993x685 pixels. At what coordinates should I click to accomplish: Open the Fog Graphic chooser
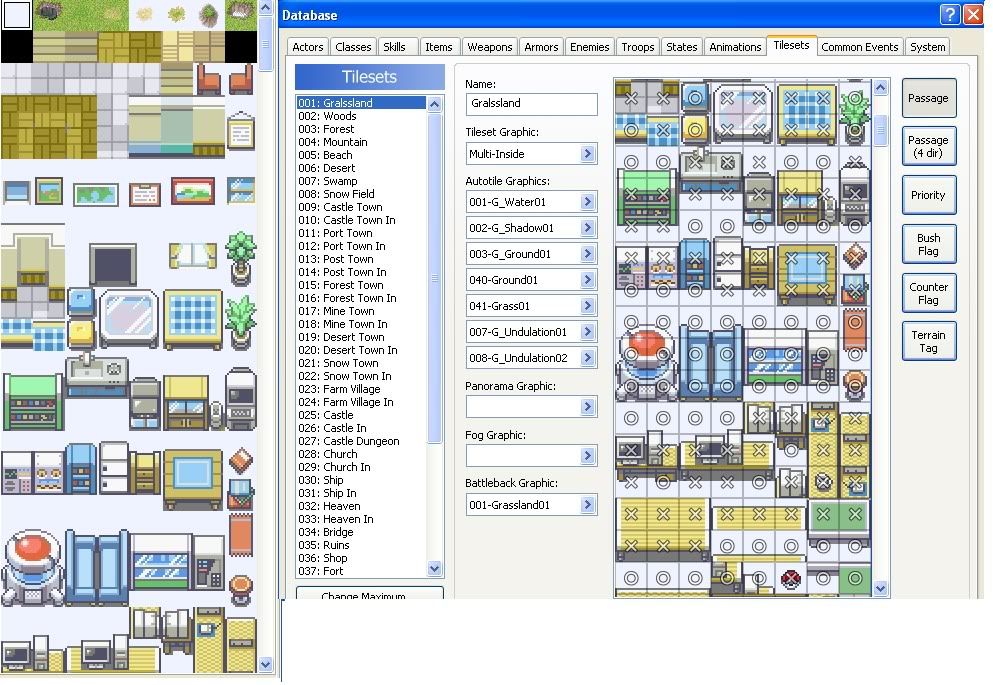(x=588, y=455)
